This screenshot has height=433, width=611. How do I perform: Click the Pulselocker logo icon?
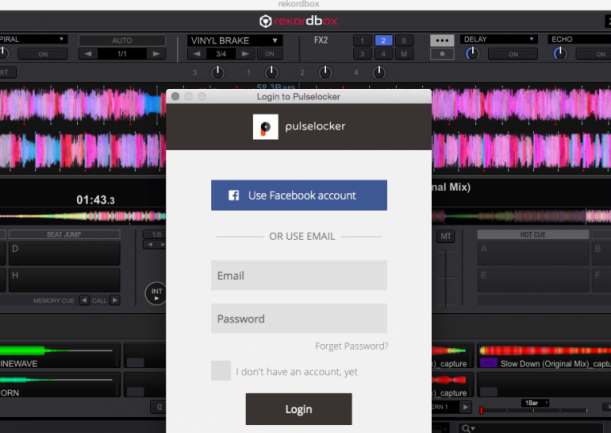(x=264, y=127)
